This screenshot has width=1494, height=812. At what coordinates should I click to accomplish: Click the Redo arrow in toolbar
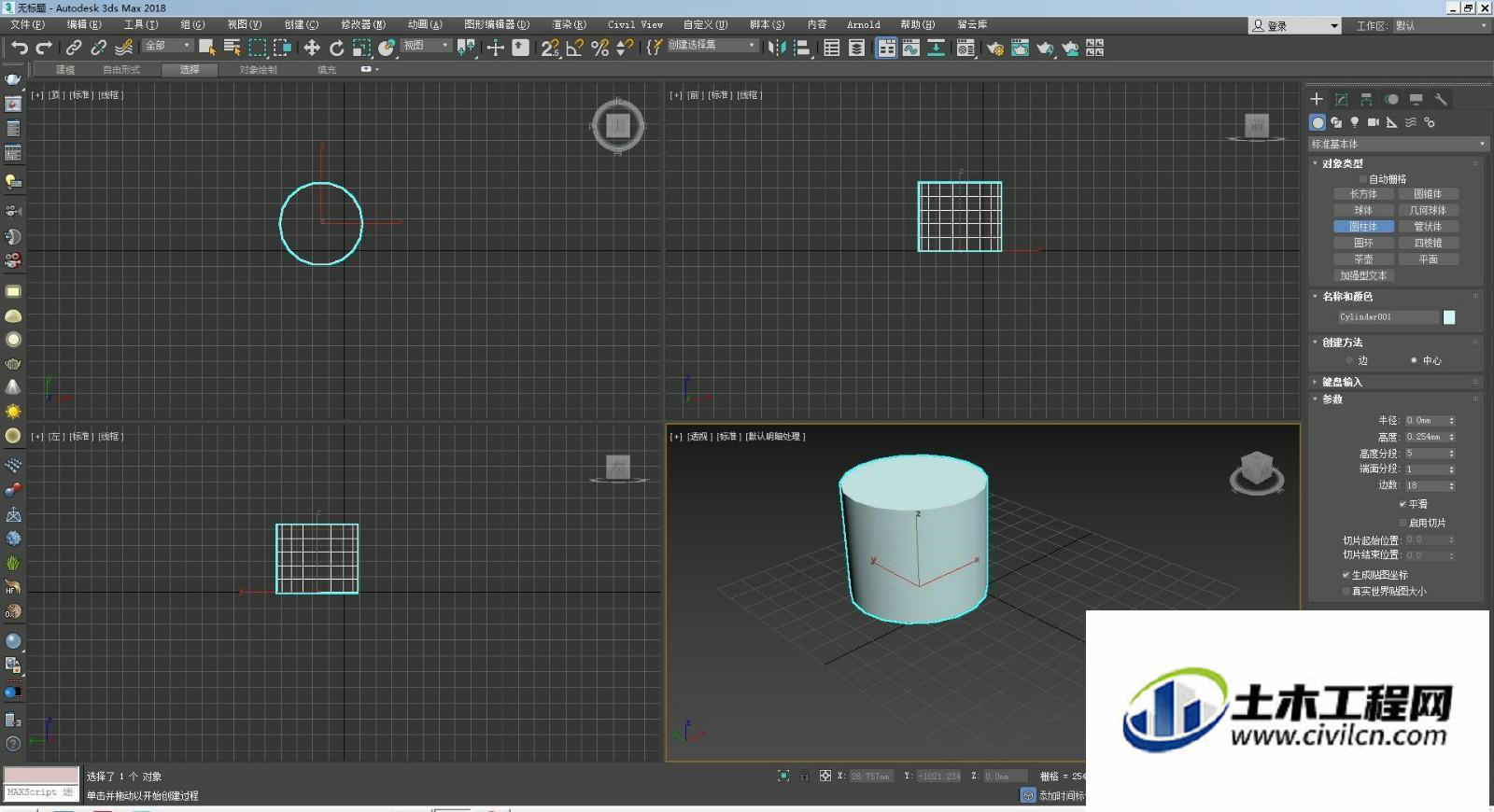(44, 48)
